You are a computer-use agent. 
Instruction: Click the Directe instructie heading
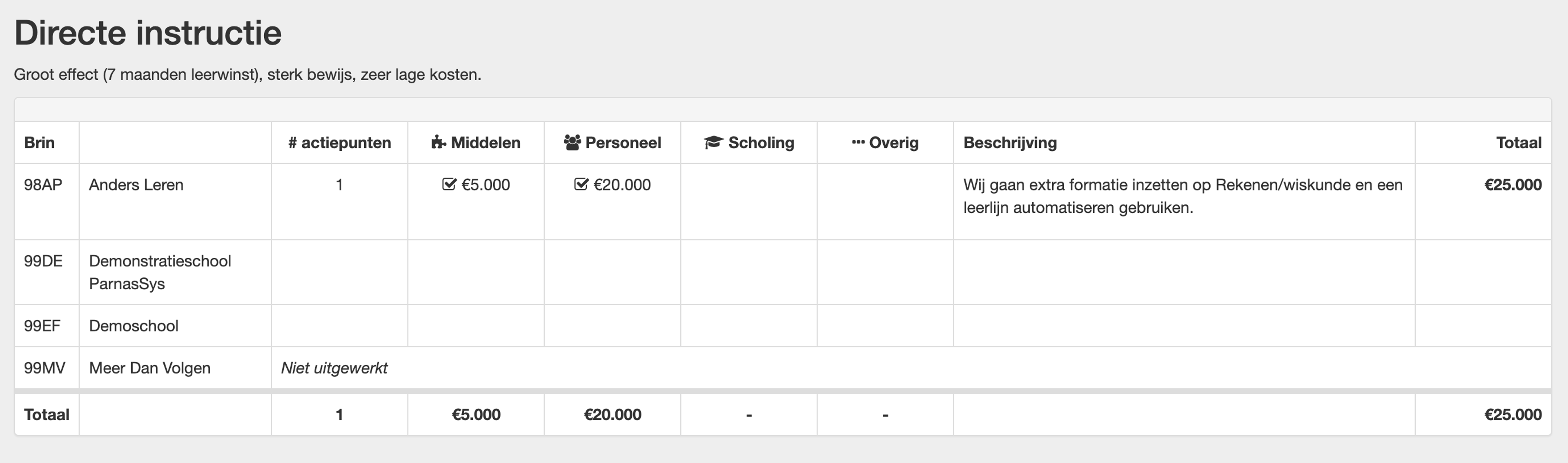pyautogui.click(x=148, y=32)
